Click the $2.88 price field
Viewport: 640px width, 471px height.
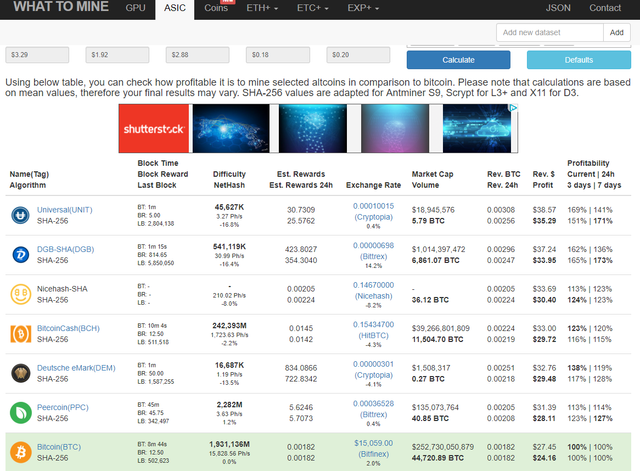point(198,55)
